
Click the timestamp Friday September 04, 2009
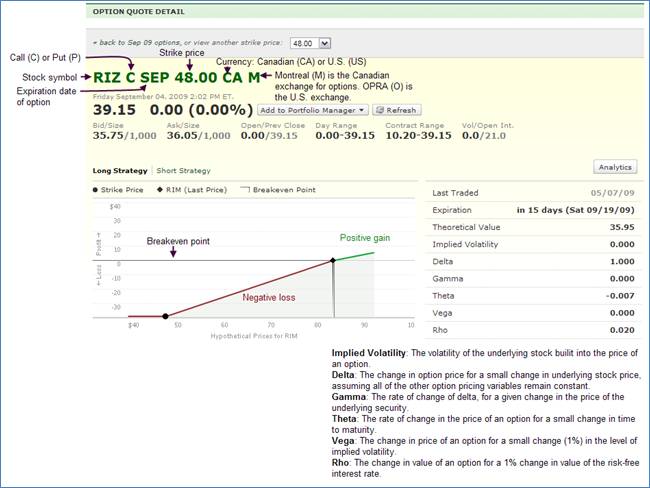(x=163, y=97)
